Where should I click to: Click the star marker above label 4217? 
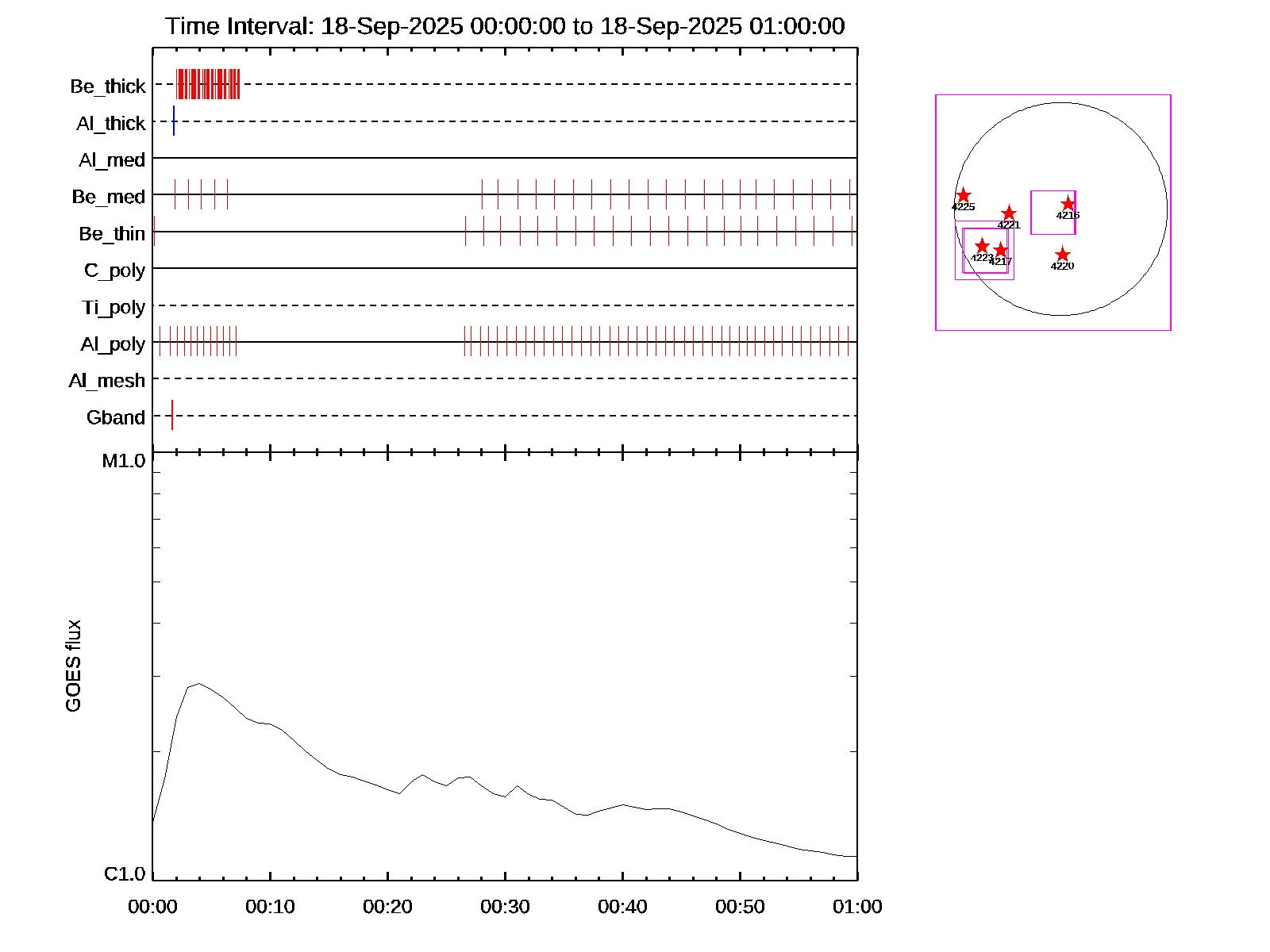click(1001, 251)
